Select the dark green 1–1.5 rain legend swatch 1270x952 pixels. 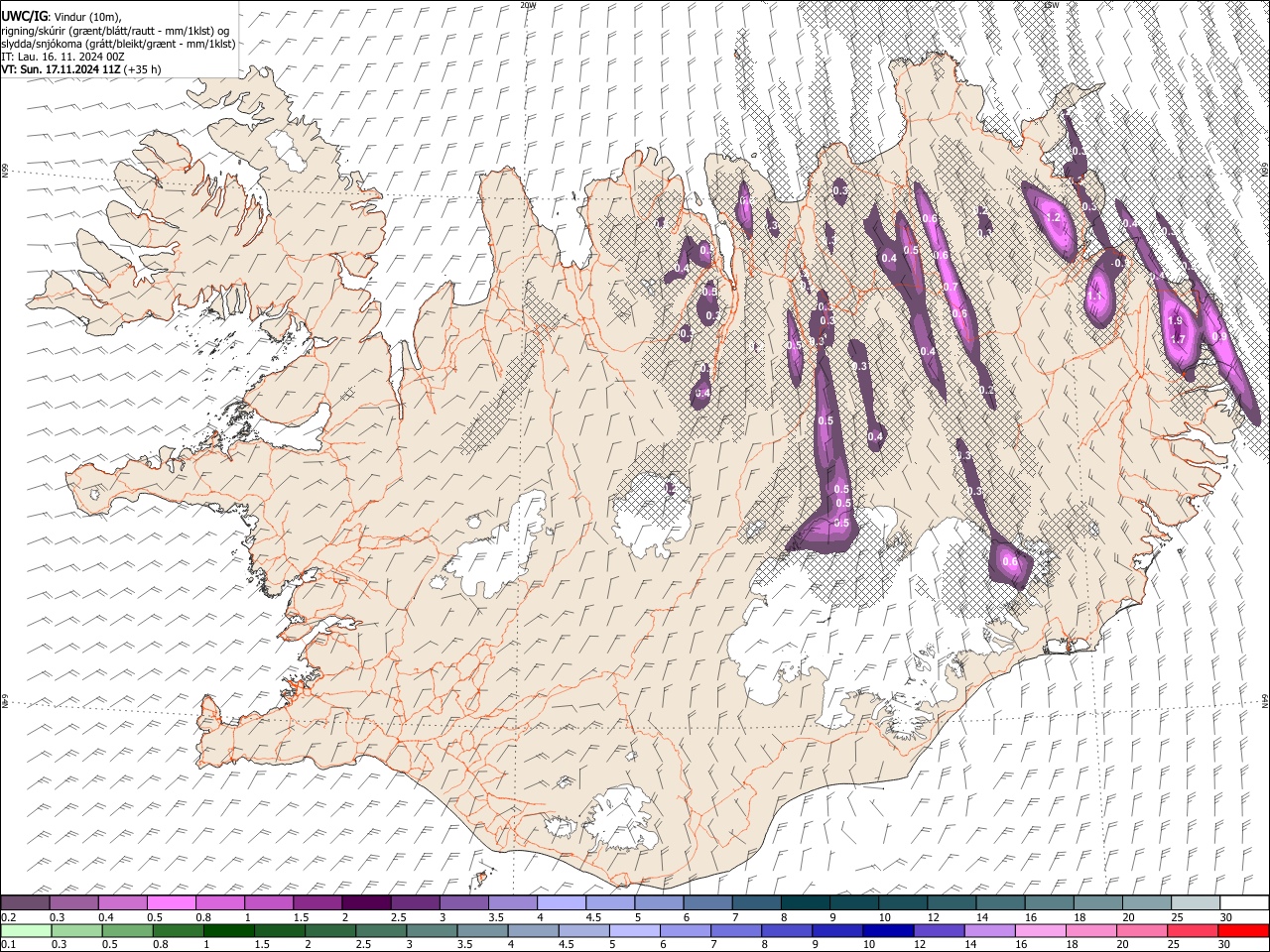tap(228, 930)
